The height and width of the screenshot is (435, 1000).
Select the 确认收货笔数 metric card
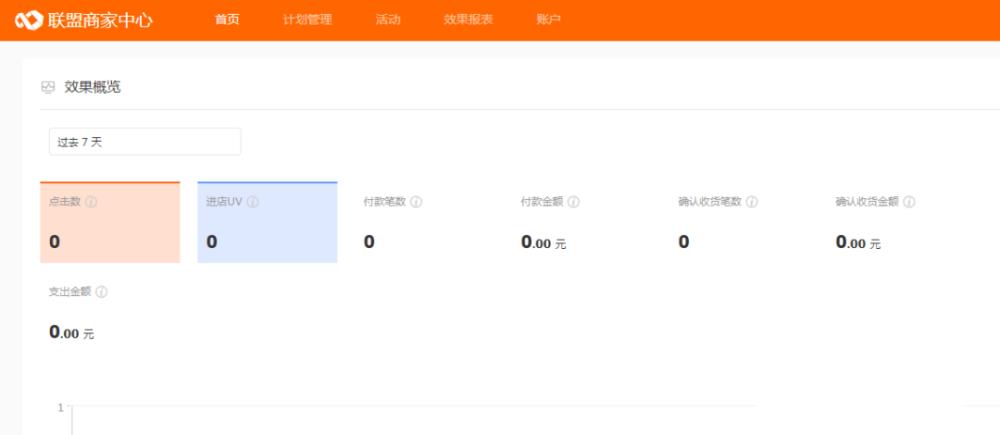pyautogui.click(x=740, y=222)
